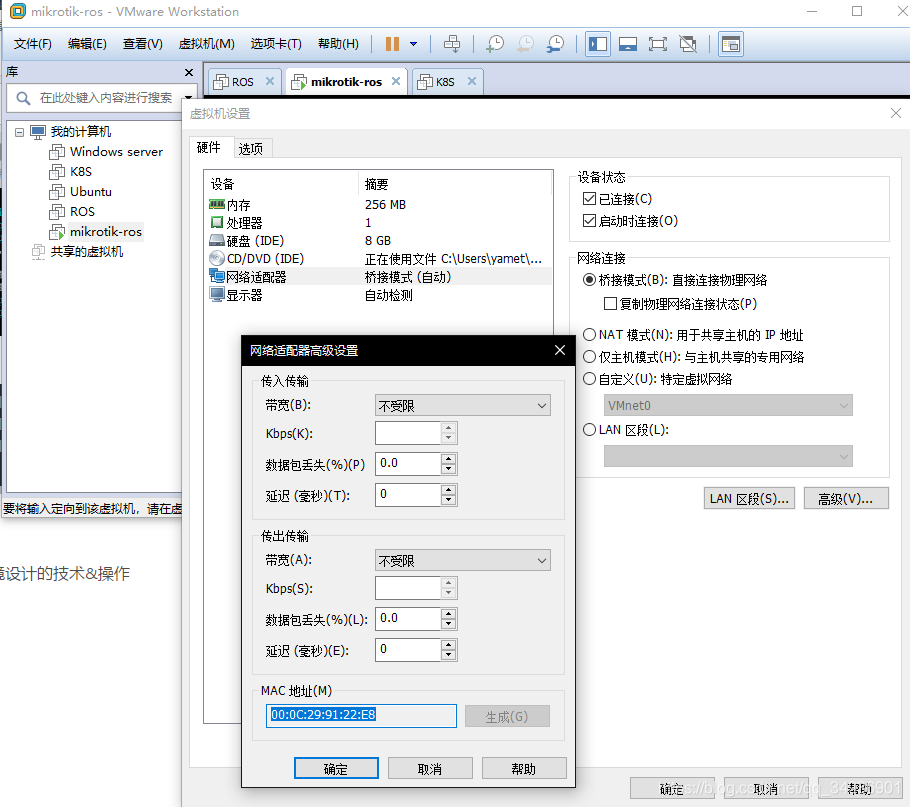Open the 编辑(E) menu
The image size is (910, 807).
(x=87, y=44)
